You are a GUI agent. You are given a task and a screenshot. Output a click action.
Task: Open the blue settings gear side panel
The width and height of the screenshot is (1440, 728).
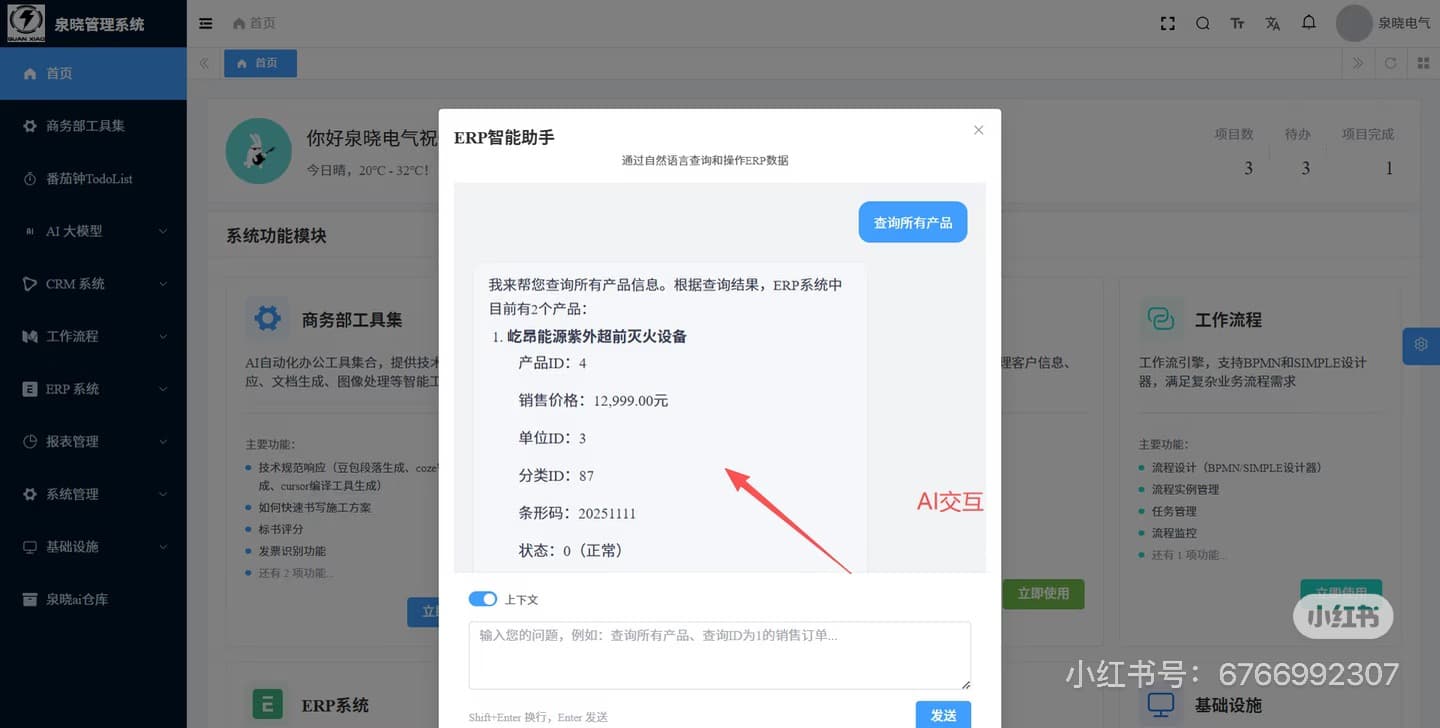(1421, 345)
